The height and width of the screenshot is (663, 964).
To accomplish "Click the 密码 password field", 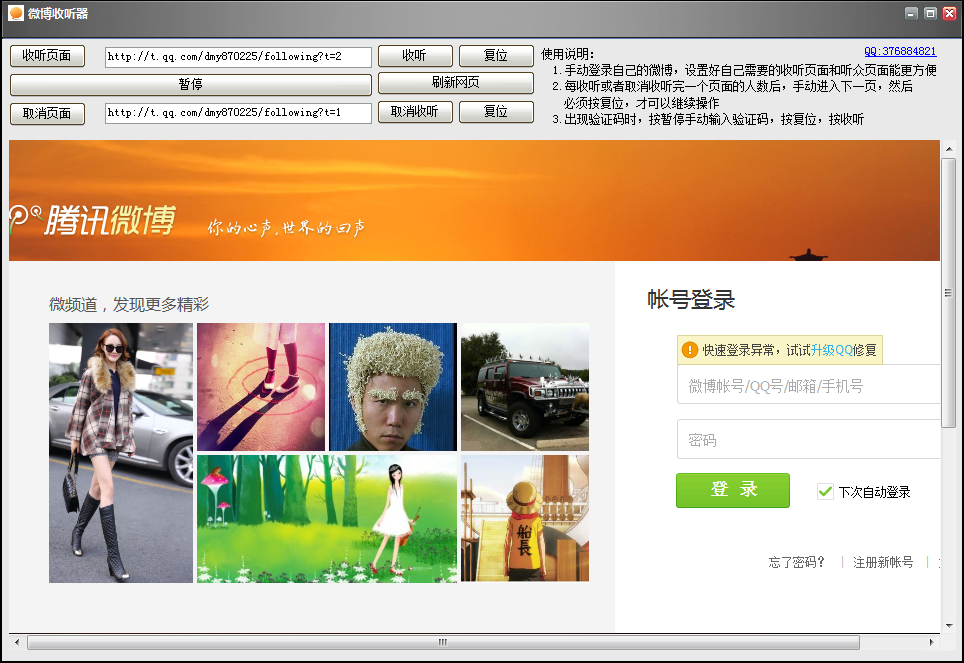I will point(808,439).
